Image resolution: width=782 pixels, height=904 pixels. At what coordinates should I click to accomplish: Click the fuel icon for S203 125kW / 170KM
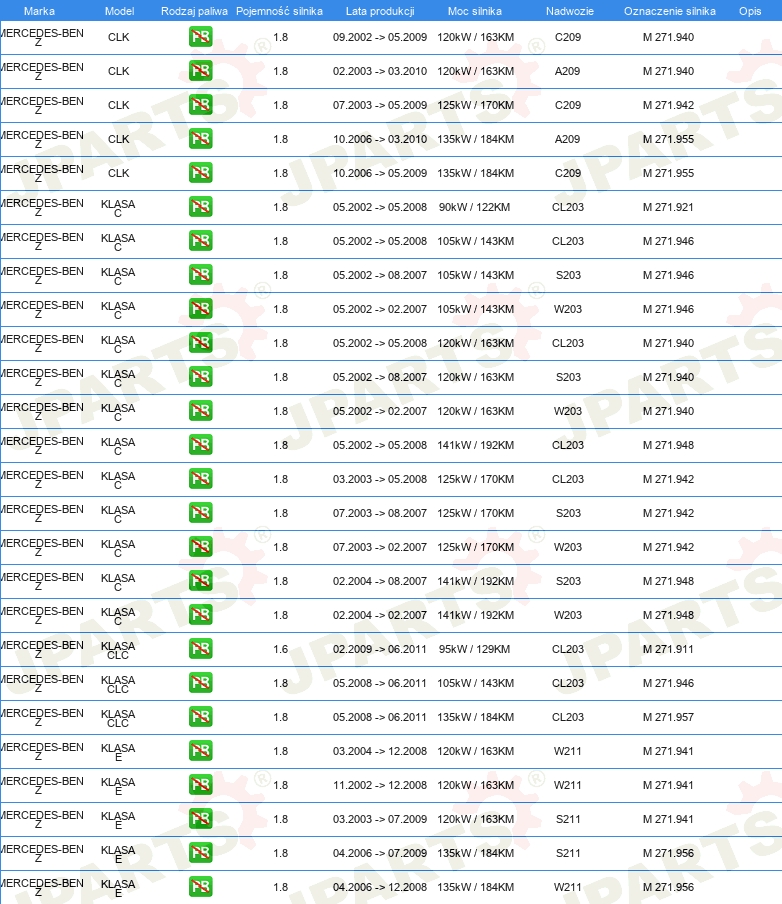[201, 513]
